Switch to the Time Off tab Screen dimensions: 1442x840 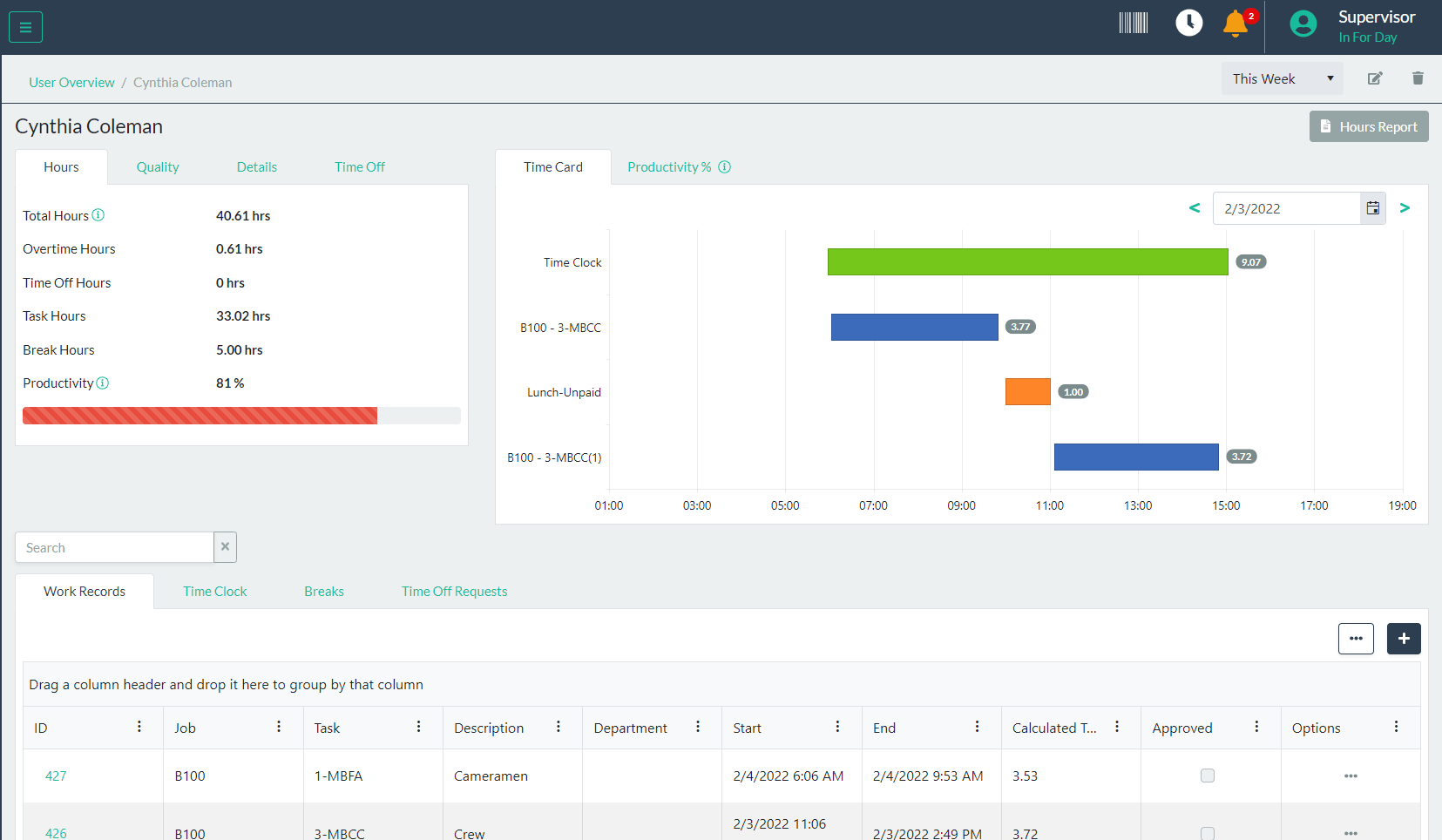click(x=360, y=167)
